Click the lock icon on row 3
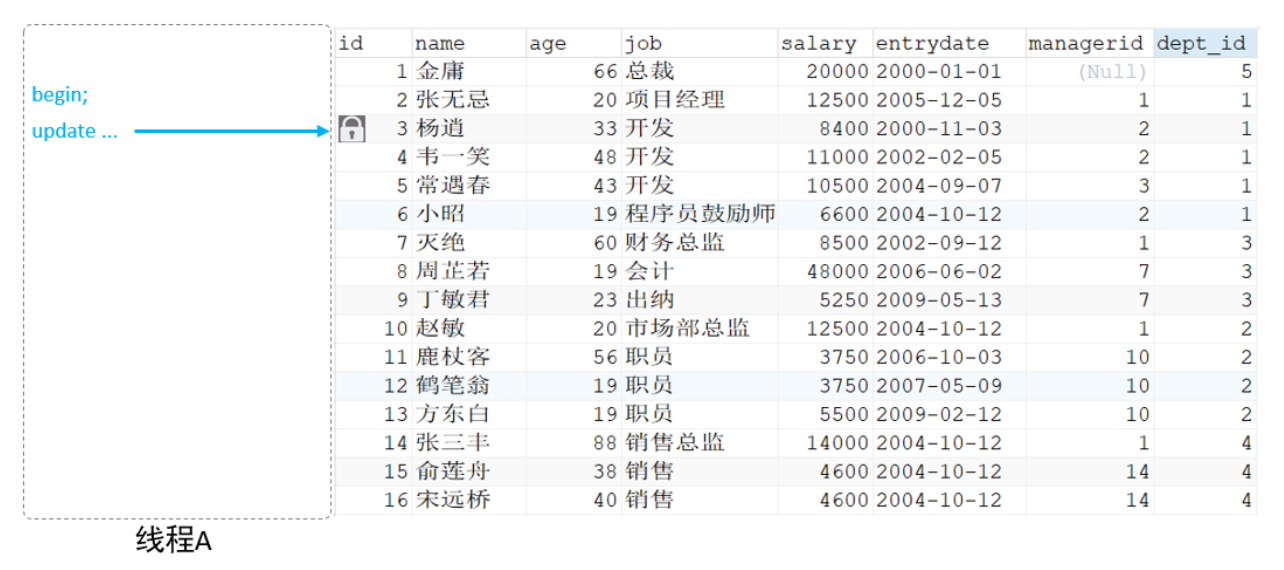The width and height of the screenshot is (1284, 570). click(352, 128)
